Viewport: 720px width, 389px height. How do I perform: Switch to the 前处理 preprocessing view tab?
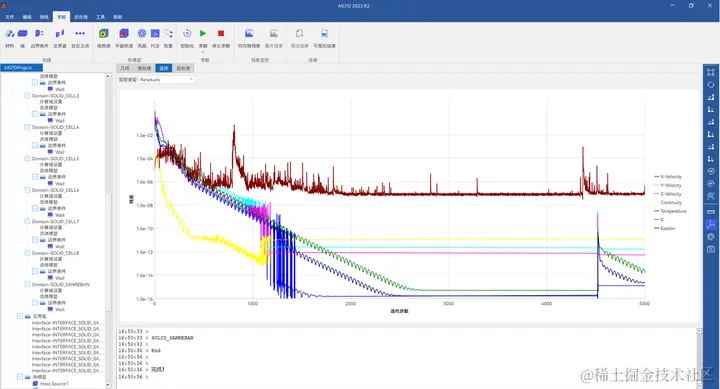coord(144,68)
